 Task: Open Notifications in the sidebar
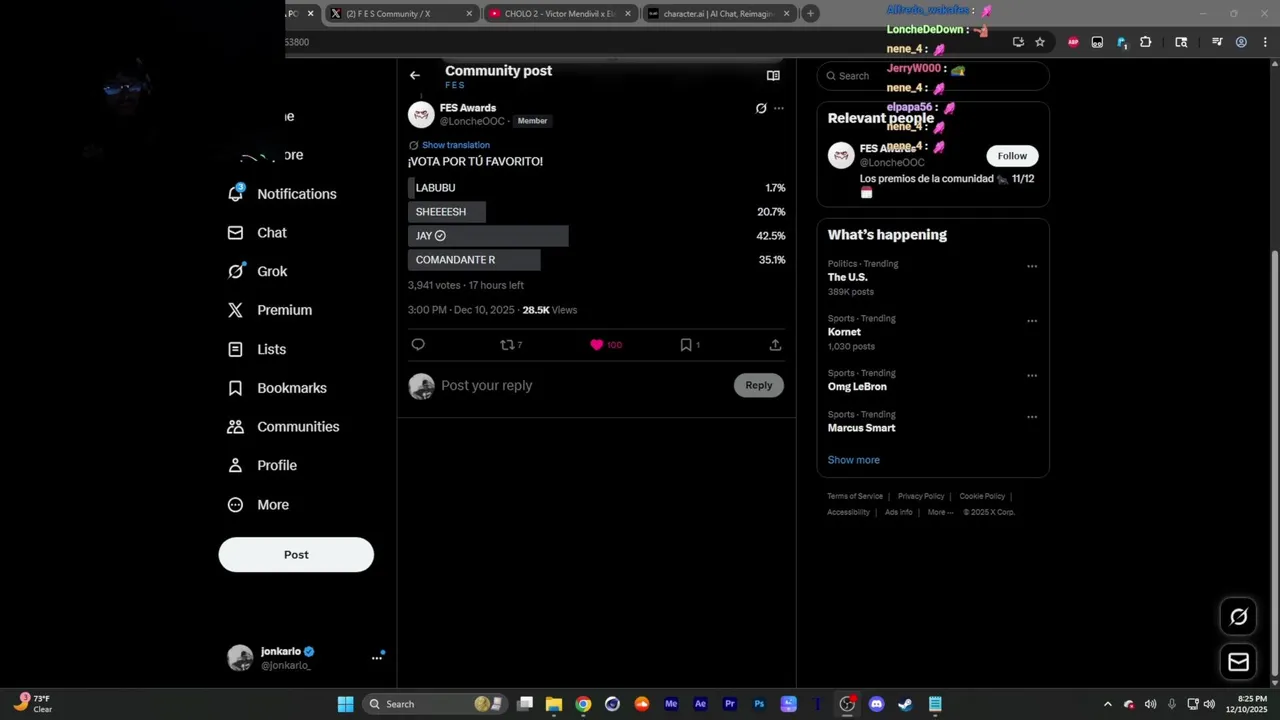pyautogui.click(x=283, y=194)
